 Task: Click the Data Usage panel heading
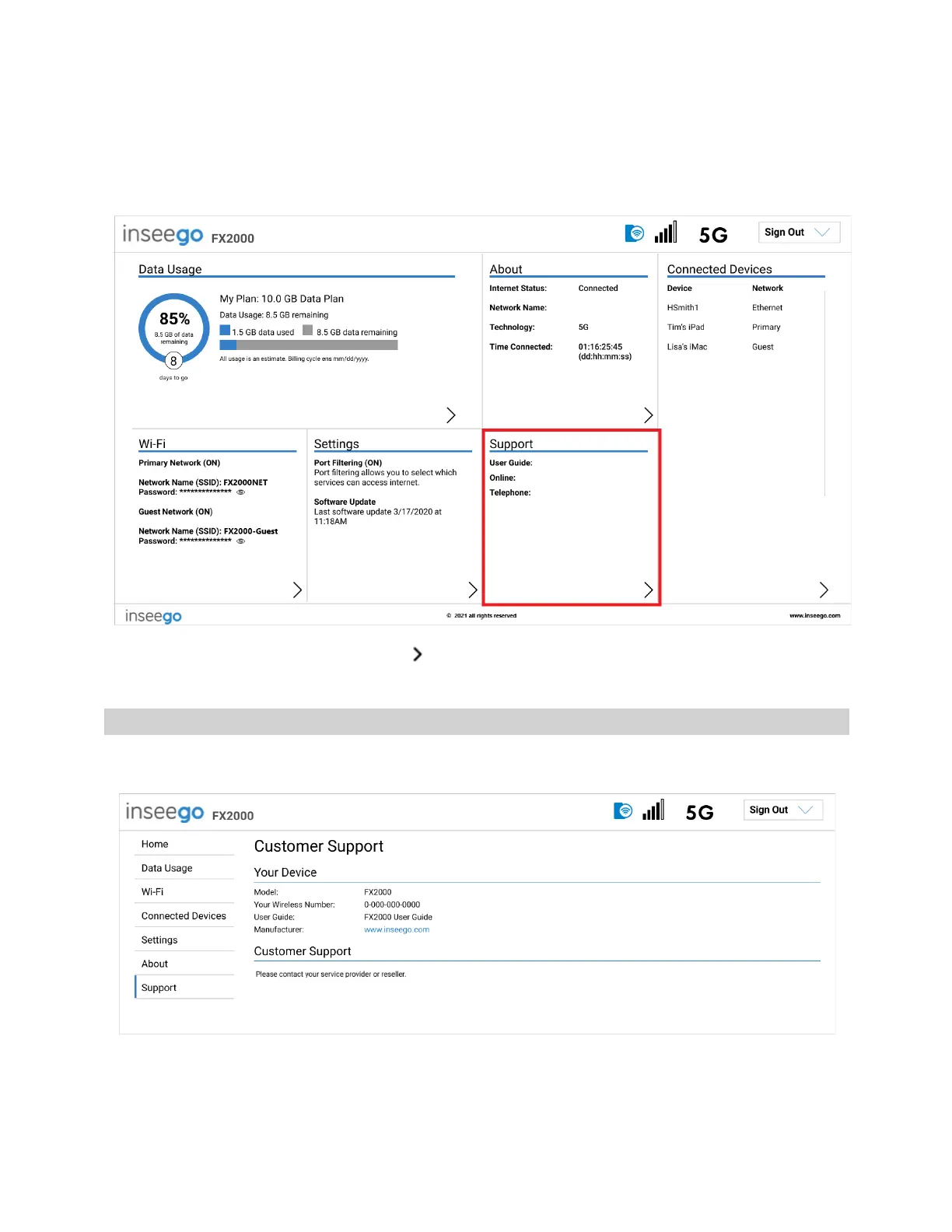[x=170, y=269]
